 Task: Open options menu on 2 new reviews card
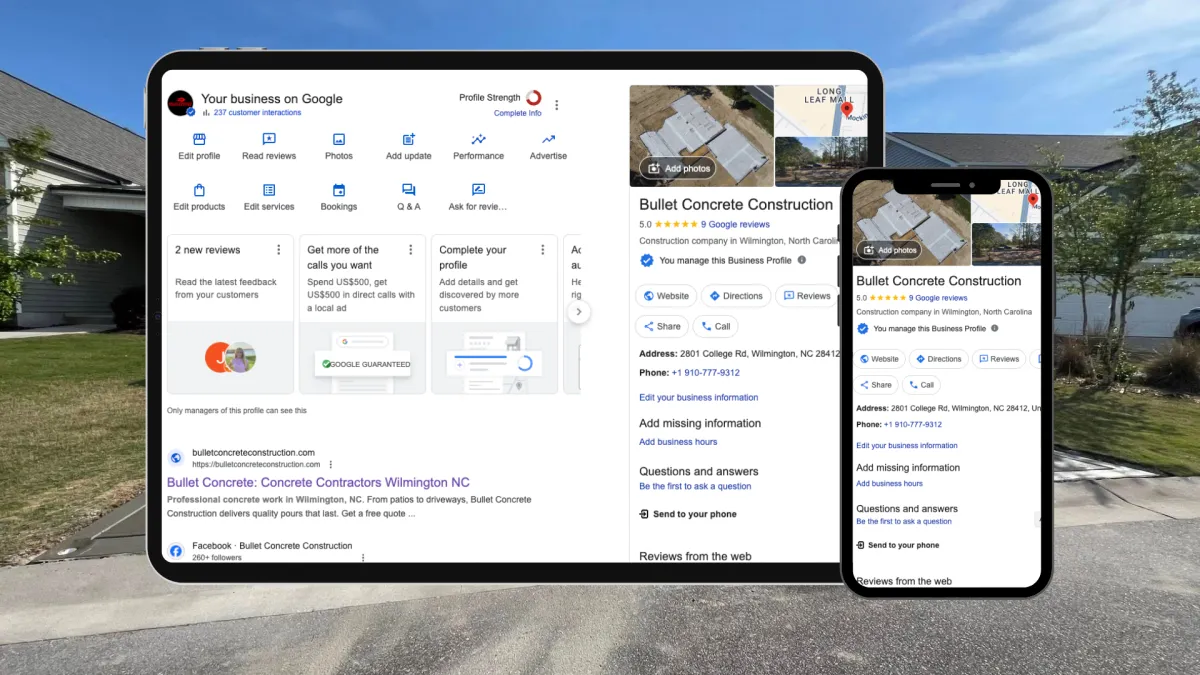point(279,250)
